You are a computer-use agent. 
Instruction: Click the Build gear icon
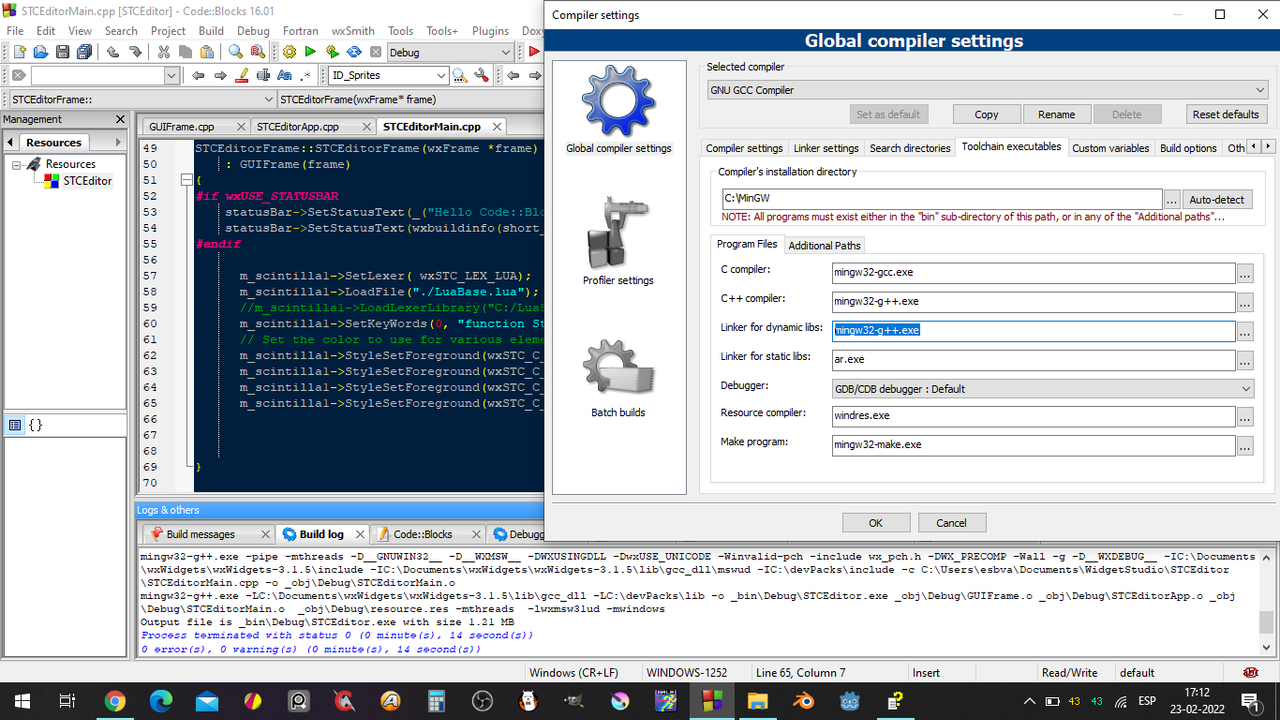click(x=289, y=52)
